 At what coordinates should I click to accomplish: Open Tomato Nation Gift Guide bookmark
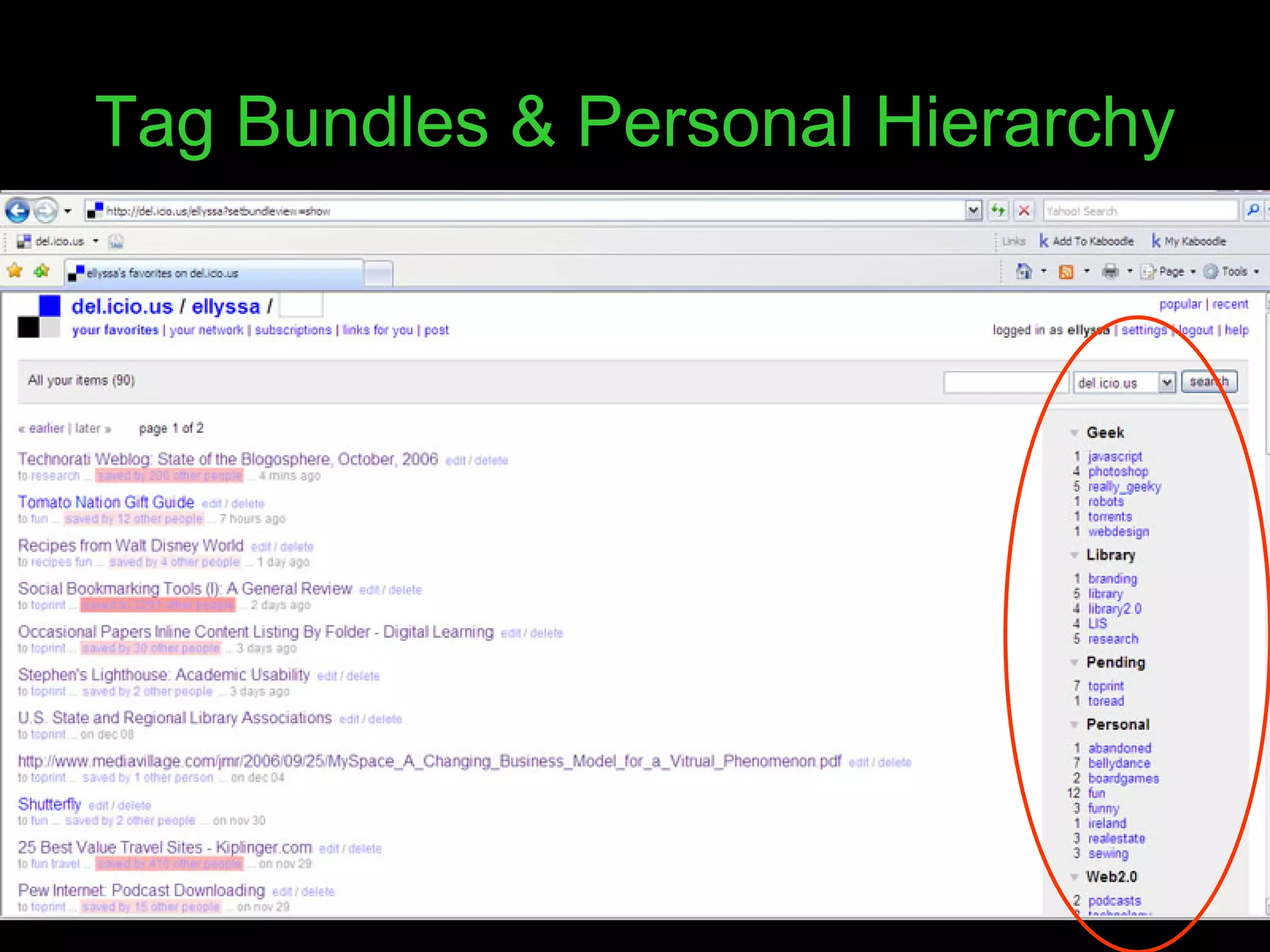pyautogui.click(x=106, y=502)
